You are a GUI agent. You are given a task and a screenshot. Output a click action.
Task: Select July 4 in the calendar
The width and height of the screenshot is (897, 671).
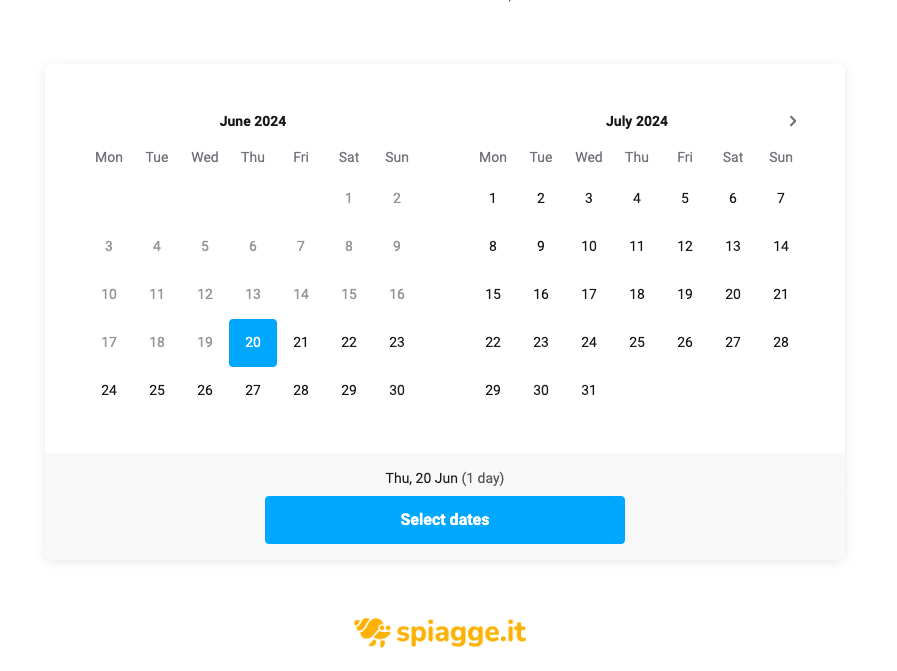pyautogui.click(x=637, y=198)
